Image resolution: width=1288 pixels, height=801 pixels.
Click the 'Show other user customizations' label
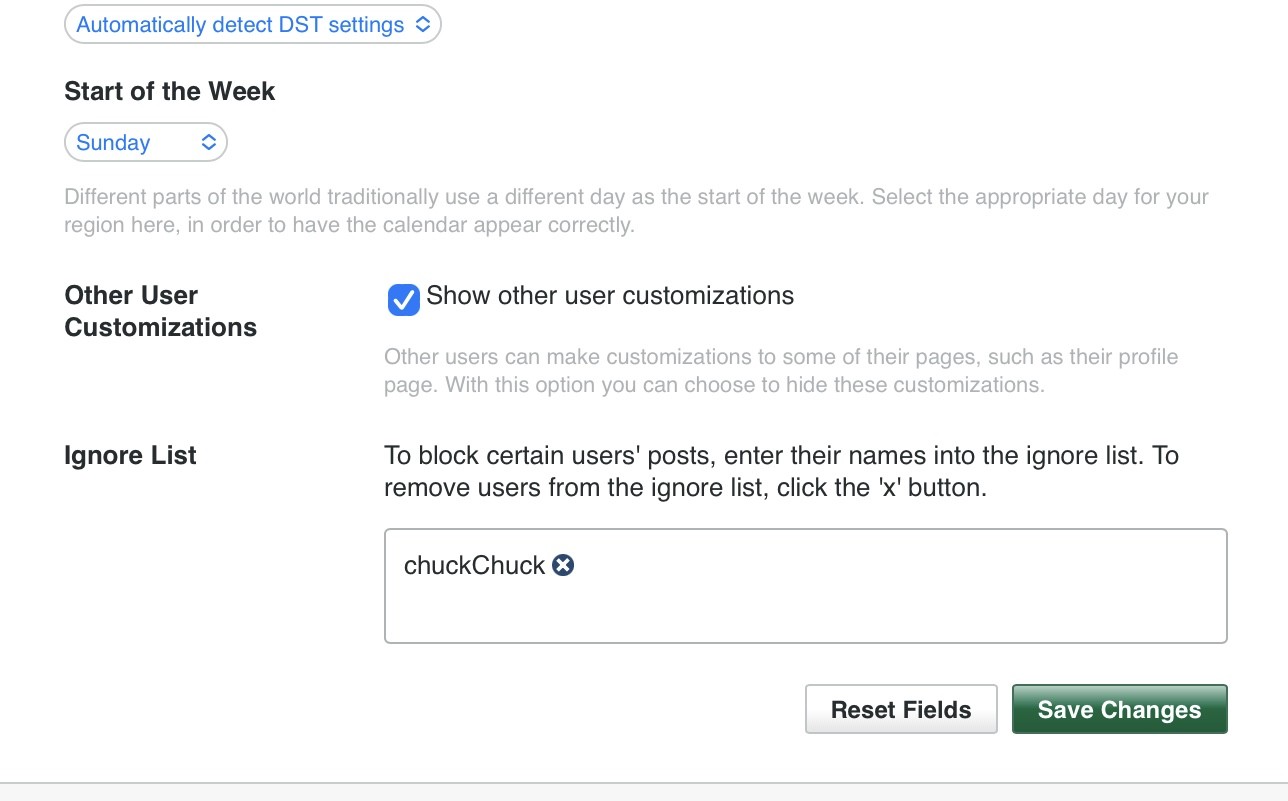coord(609,296)
